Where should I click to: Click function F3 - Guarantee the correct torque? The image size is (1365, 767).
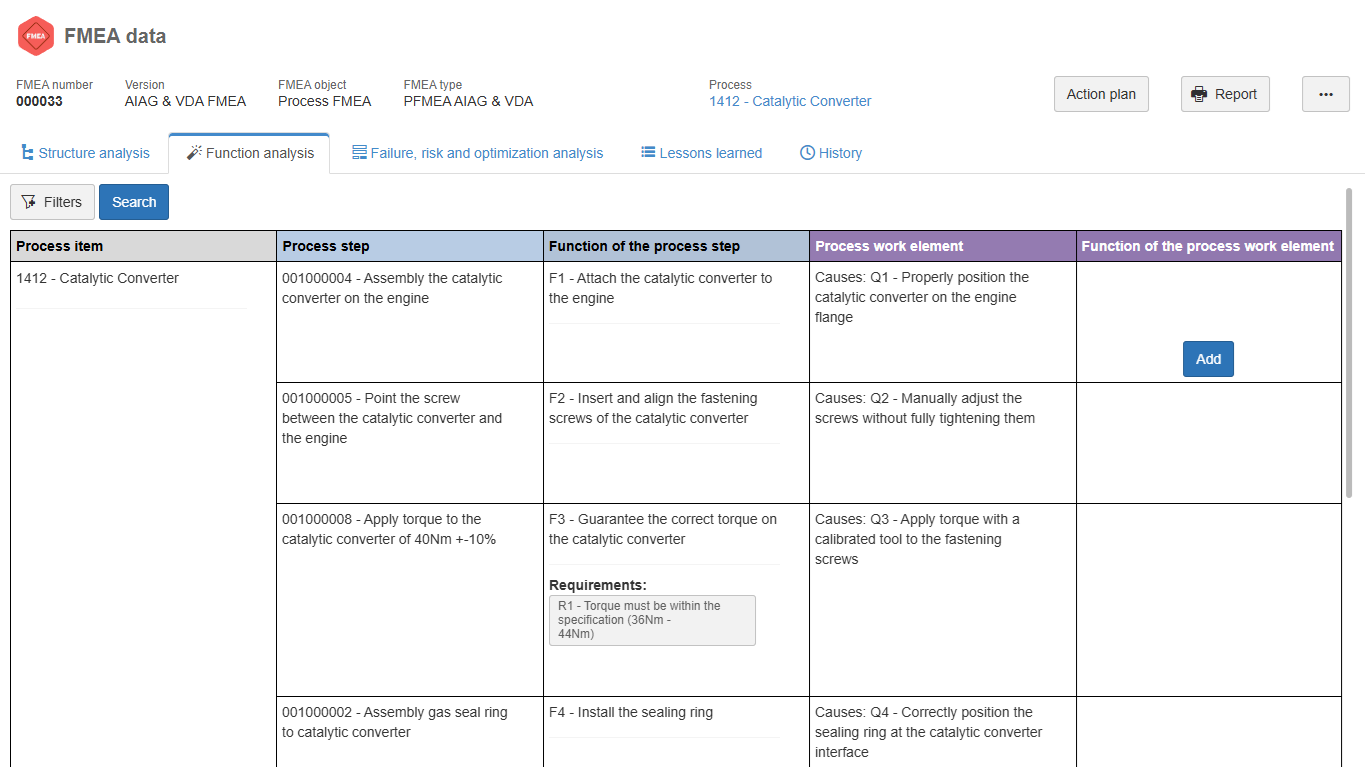click(x=662, y=529)
